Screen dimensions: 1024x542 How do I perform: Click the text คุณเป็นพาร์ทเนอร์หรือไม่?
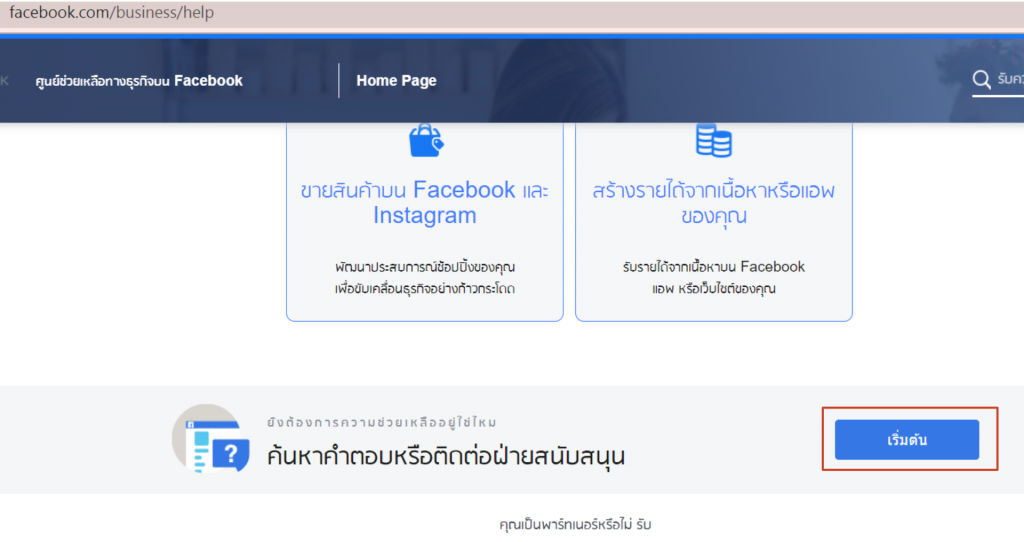click(567, 524)
